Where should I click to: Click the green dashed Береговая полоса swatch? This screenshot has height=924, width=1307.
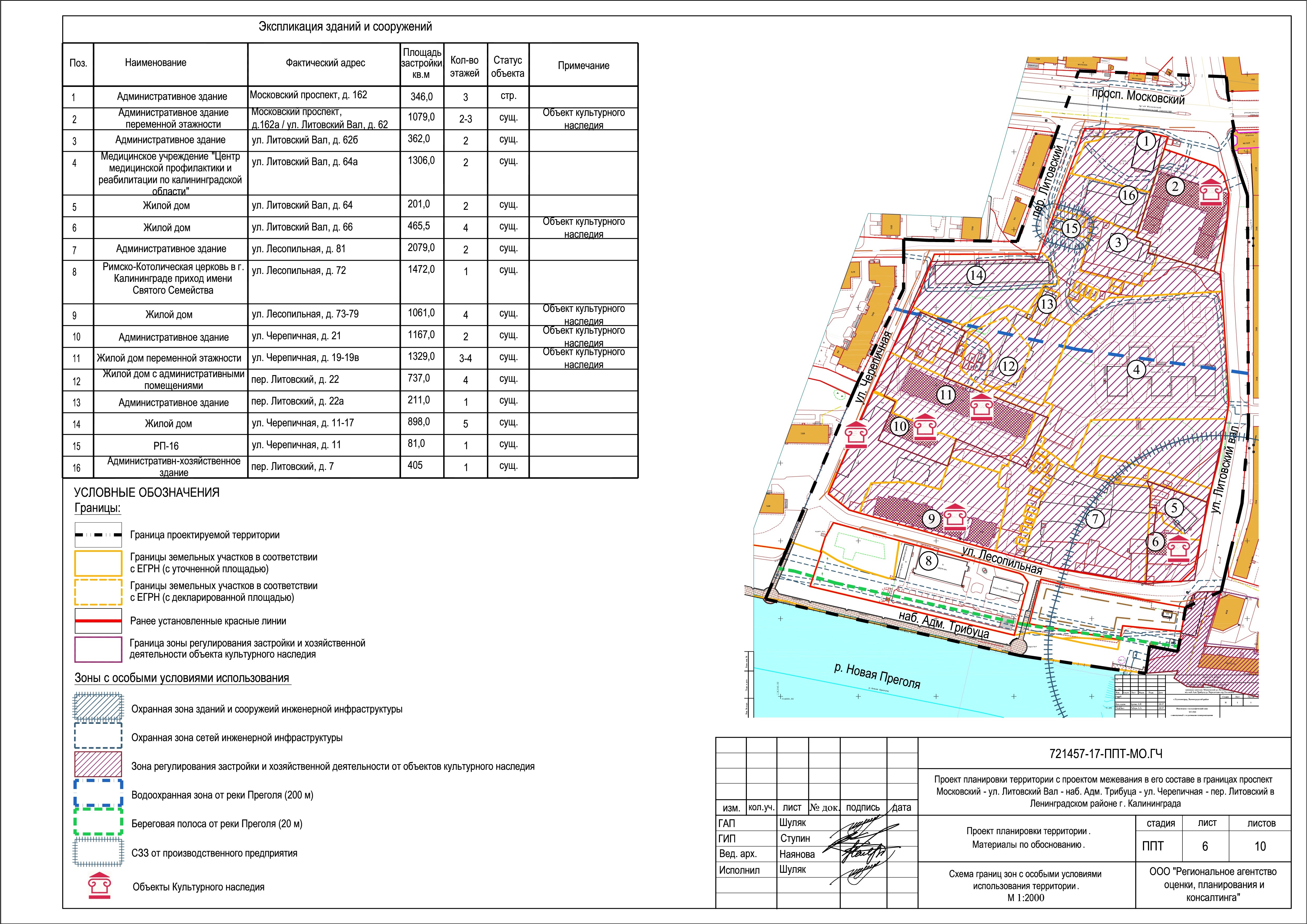[x=98, y=822]
